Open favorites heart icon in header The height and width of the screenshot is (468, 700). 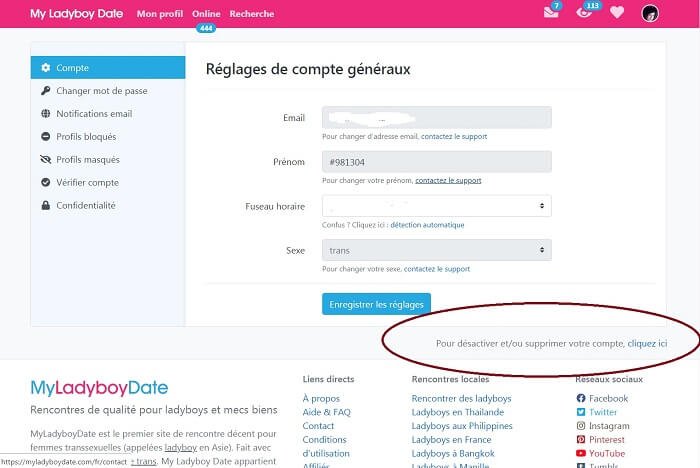pyautogui.click(x=617, y=13)
